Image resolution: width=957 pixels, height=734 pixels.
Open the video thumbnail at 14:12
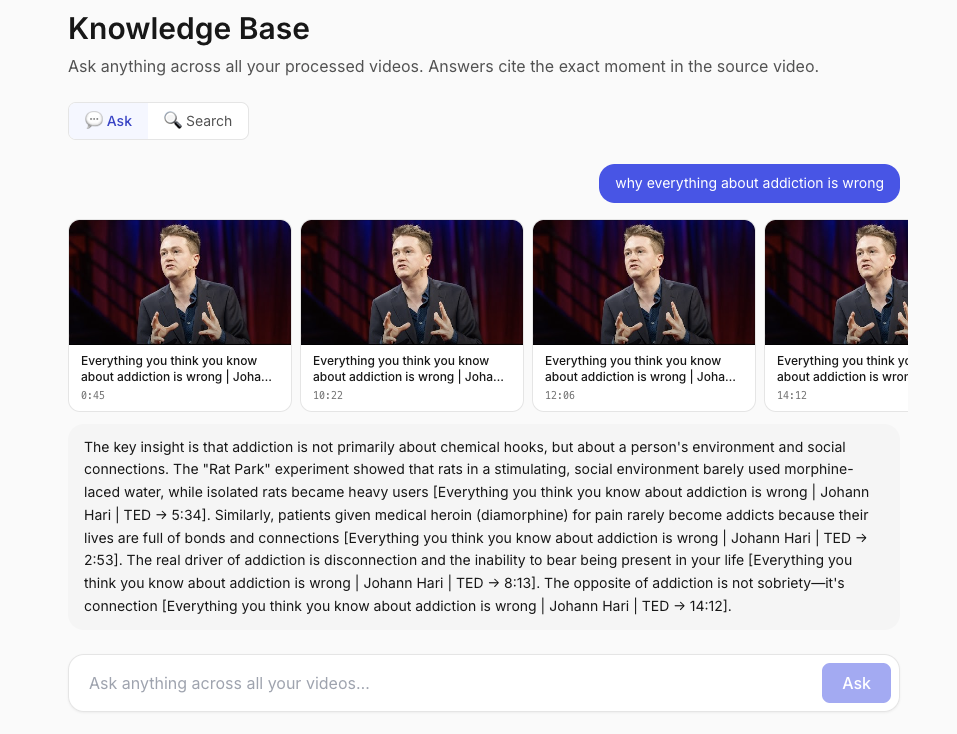coord(836,282)
